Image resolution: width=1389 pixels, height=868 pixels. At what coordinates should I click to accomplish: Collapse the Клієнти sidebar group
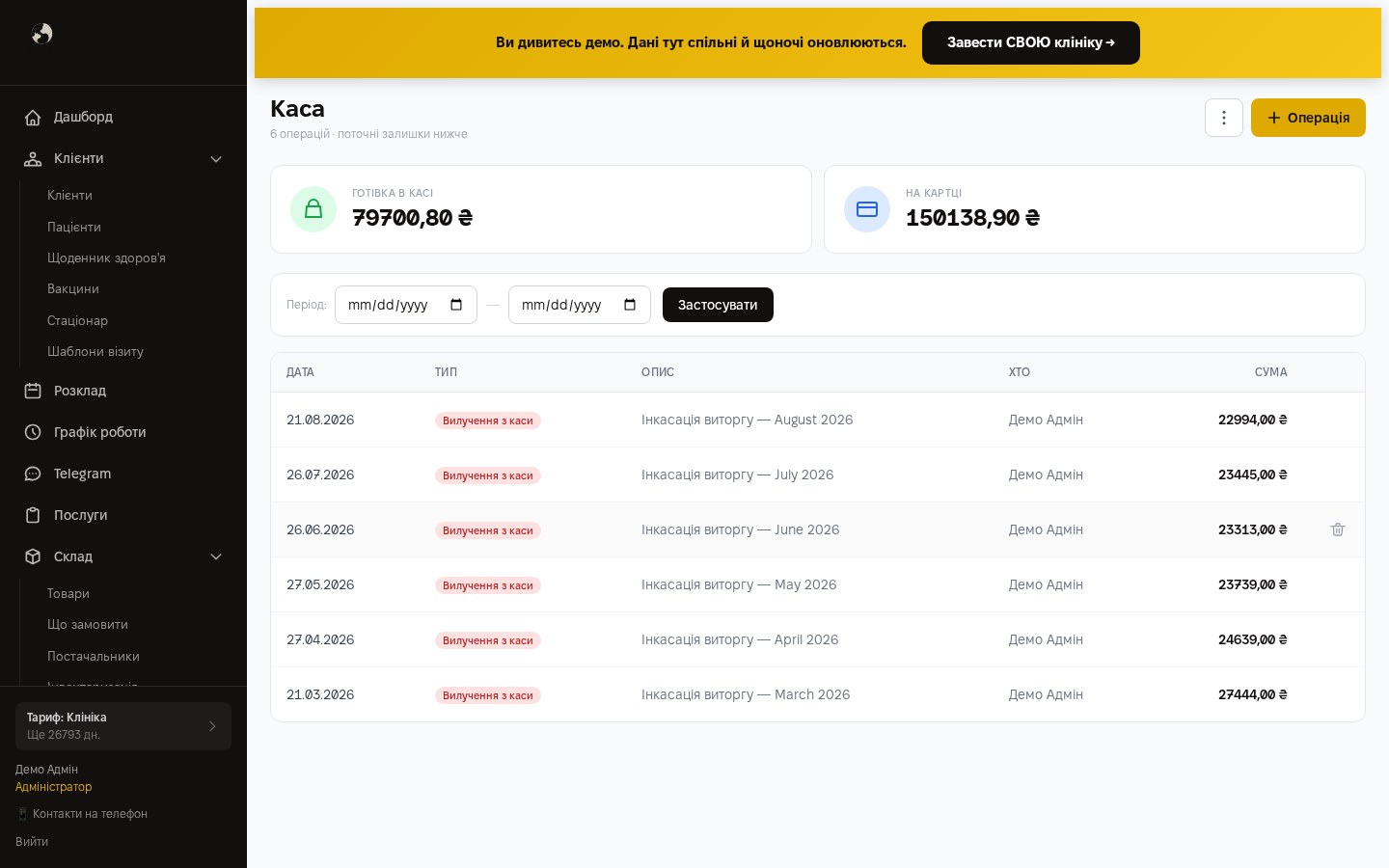(x=216, y=158)
